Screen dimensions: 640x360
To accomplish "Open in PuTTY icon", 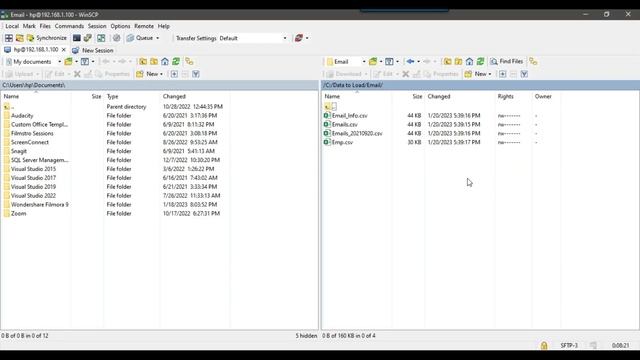I will pyautogui.click(x=88, y=38).
